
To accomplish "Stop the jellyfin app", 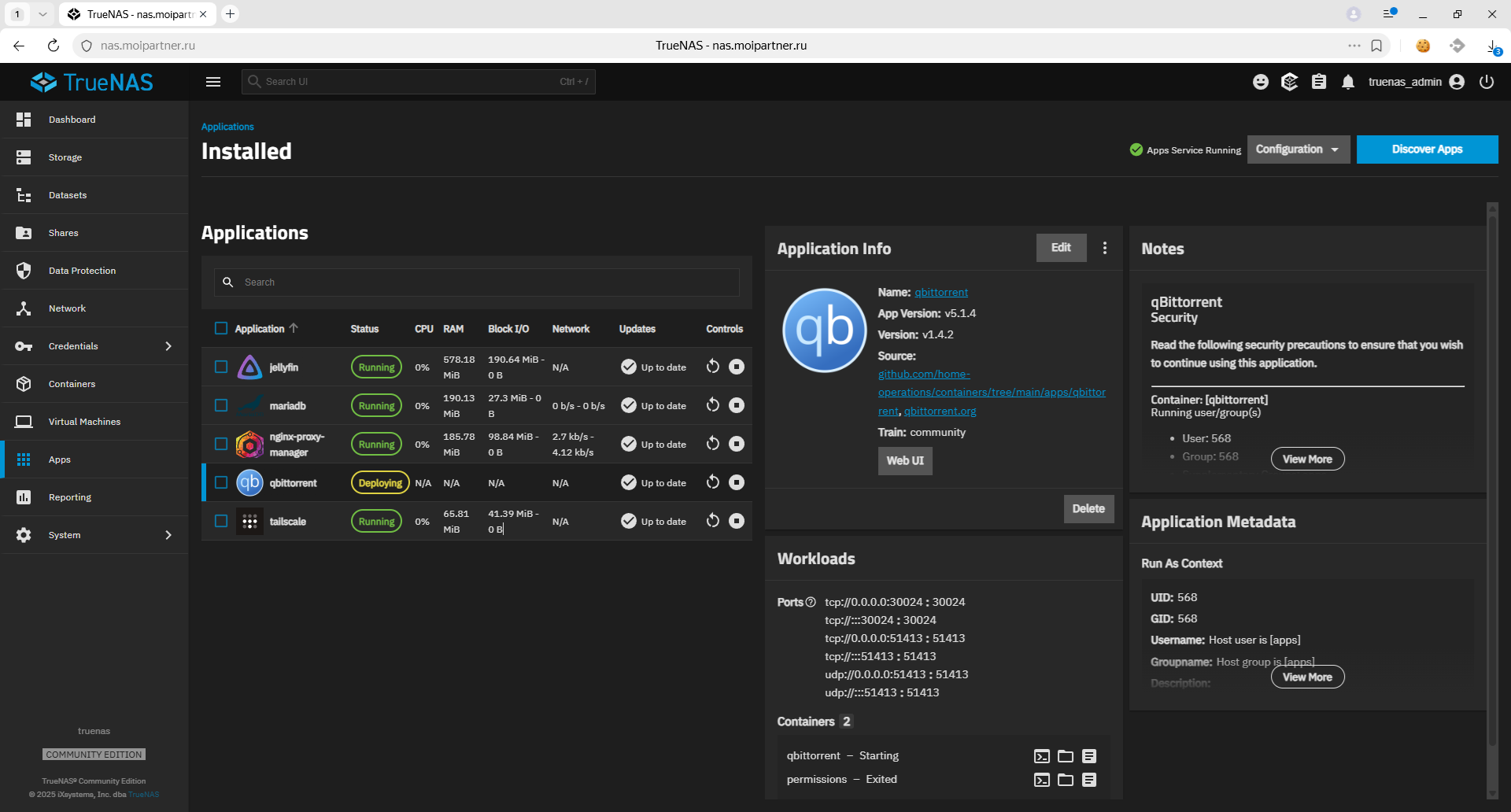I will [737, 367].
